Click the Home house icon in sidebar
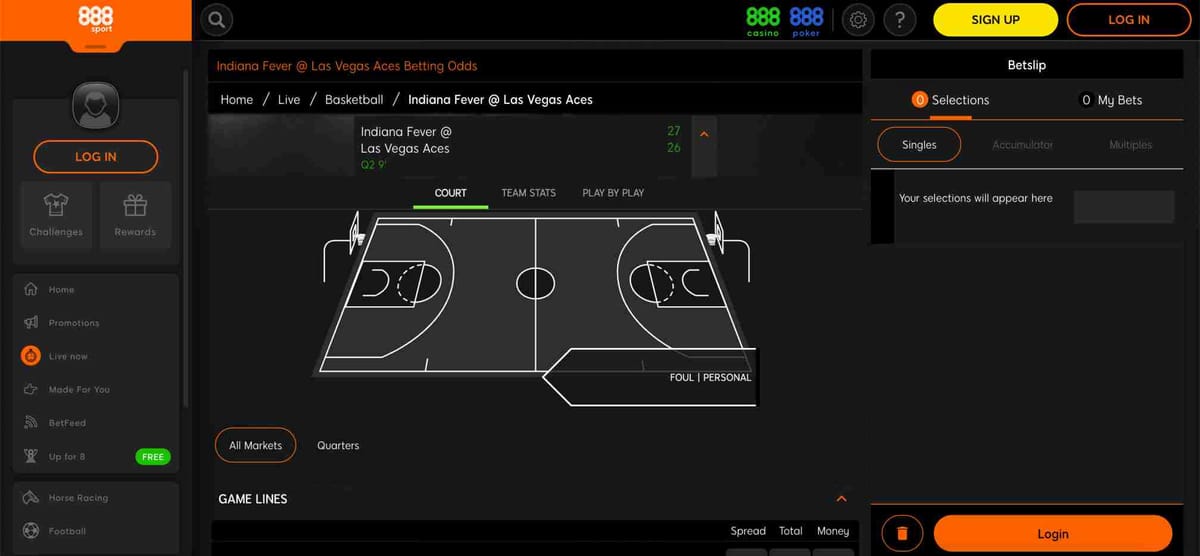The width and height of the screenshot is (1200, 556). [x=31, y=289]
